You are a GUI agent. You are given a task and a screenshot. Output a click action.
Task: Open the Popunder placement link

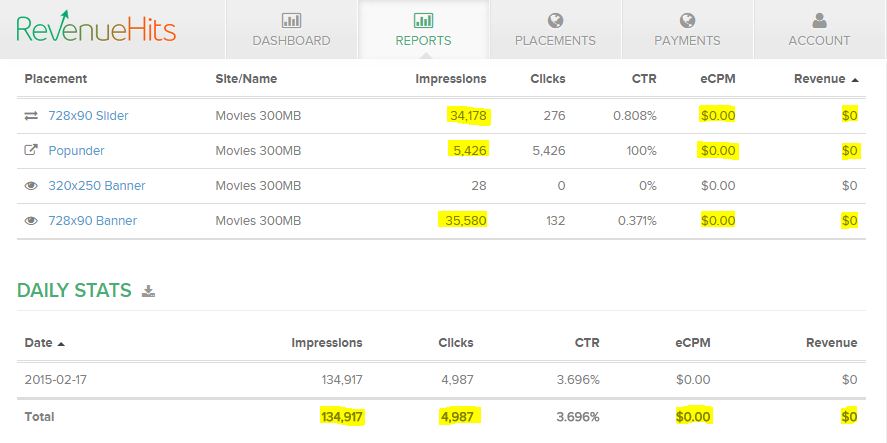tap(76, 150)
